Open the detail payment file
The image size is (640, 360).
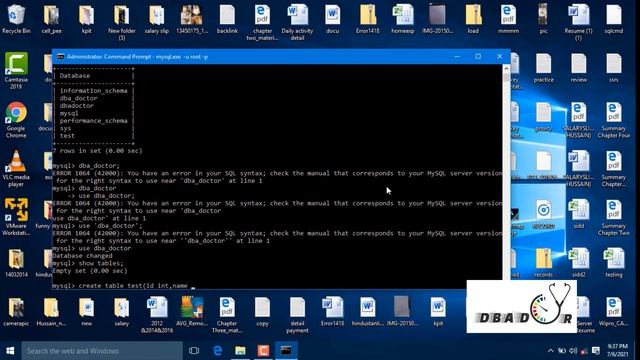(297, 315)
